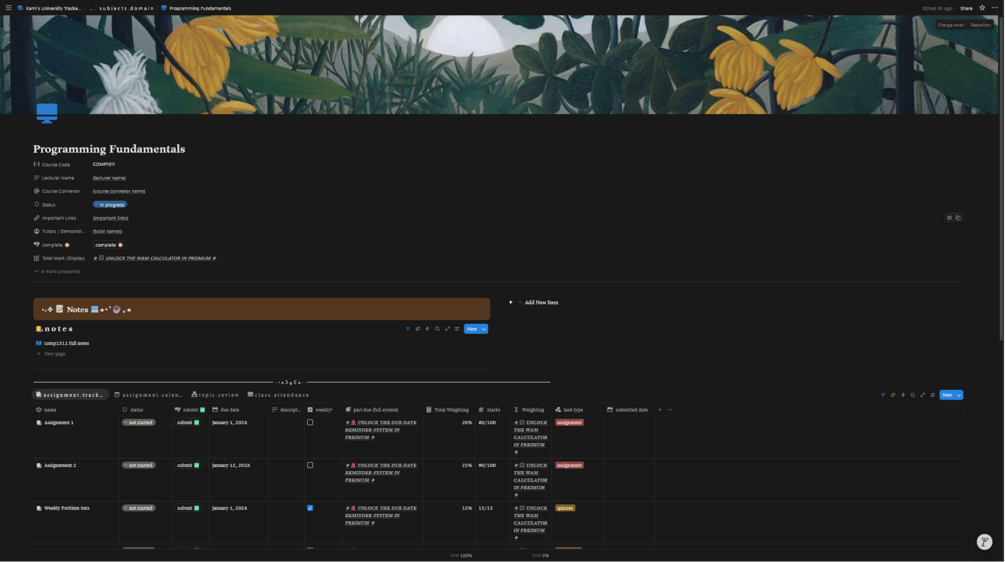This screenshot has height=562, width=1005.
Task: Add a new property column to table
Action: point(660,409)
